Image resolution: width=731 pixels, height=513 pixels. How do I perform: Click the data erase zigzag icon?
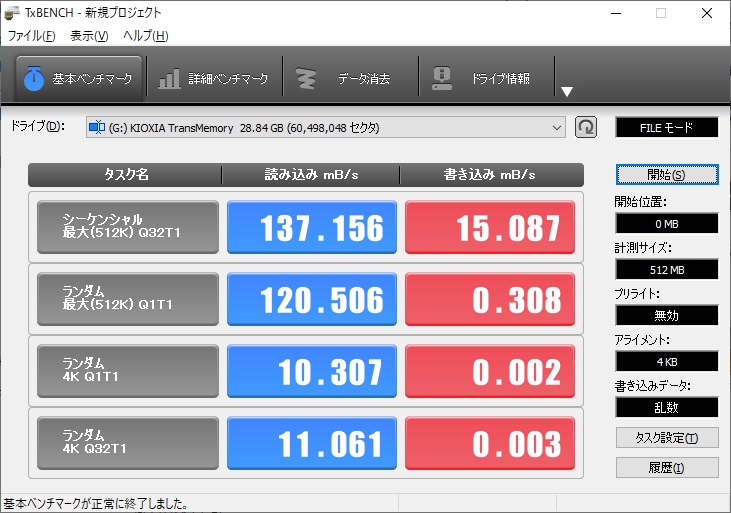[306, 78]
